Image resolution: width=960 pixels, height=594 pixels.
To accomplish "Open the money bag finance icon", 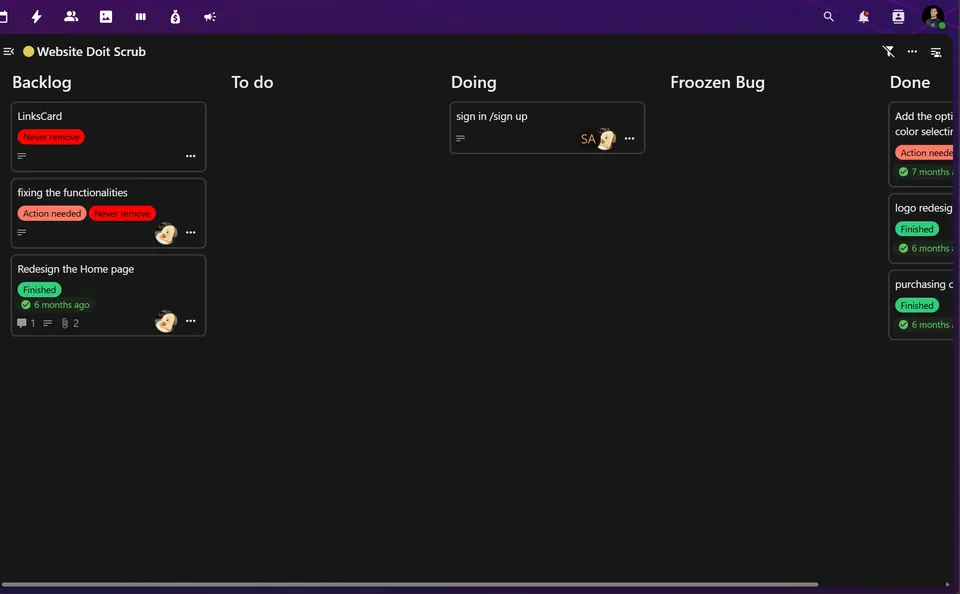I will pos(175,17).
